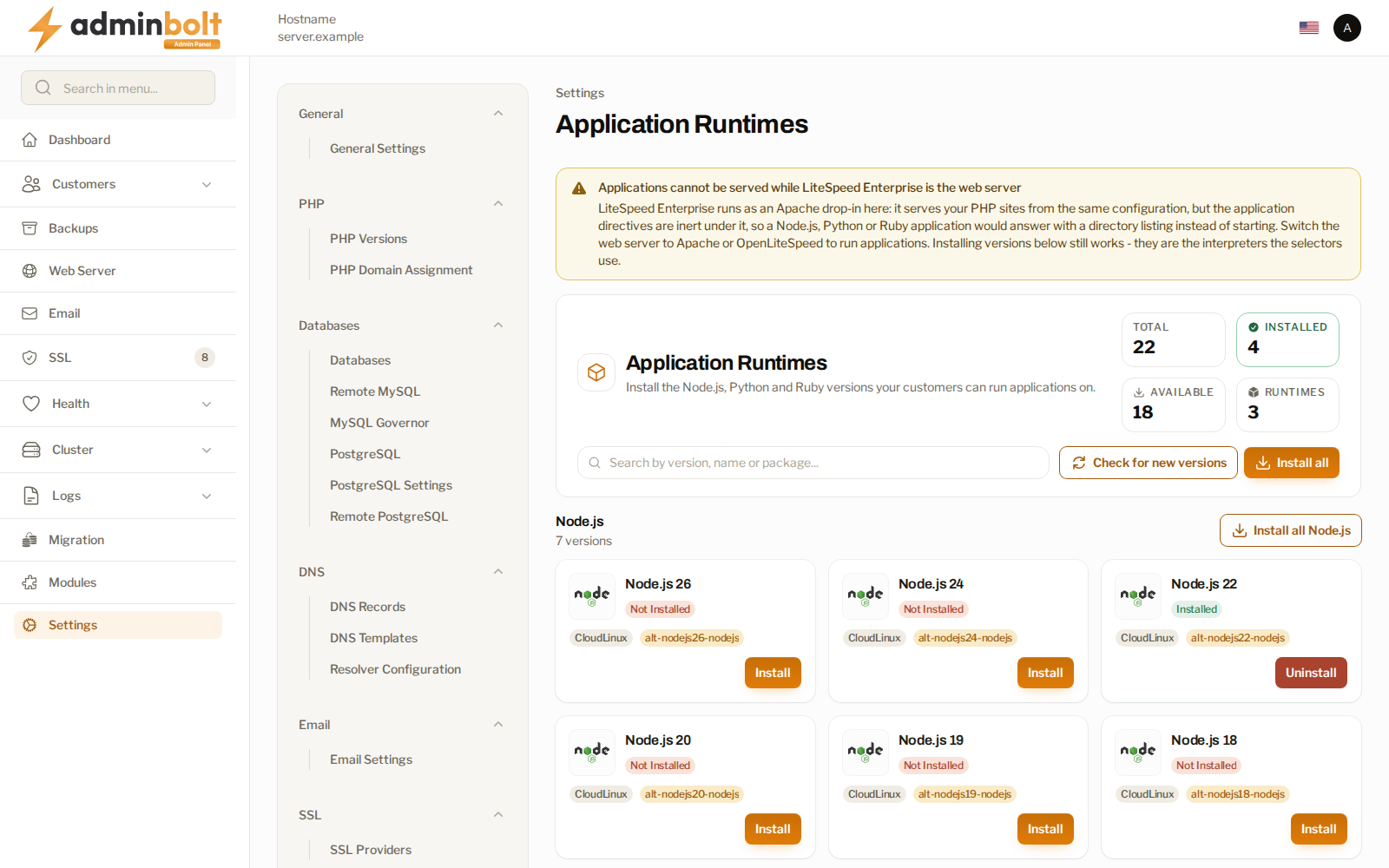Install Node.js 20
This screenshot has height=868, width=1389.
click(x=773, y=829)
